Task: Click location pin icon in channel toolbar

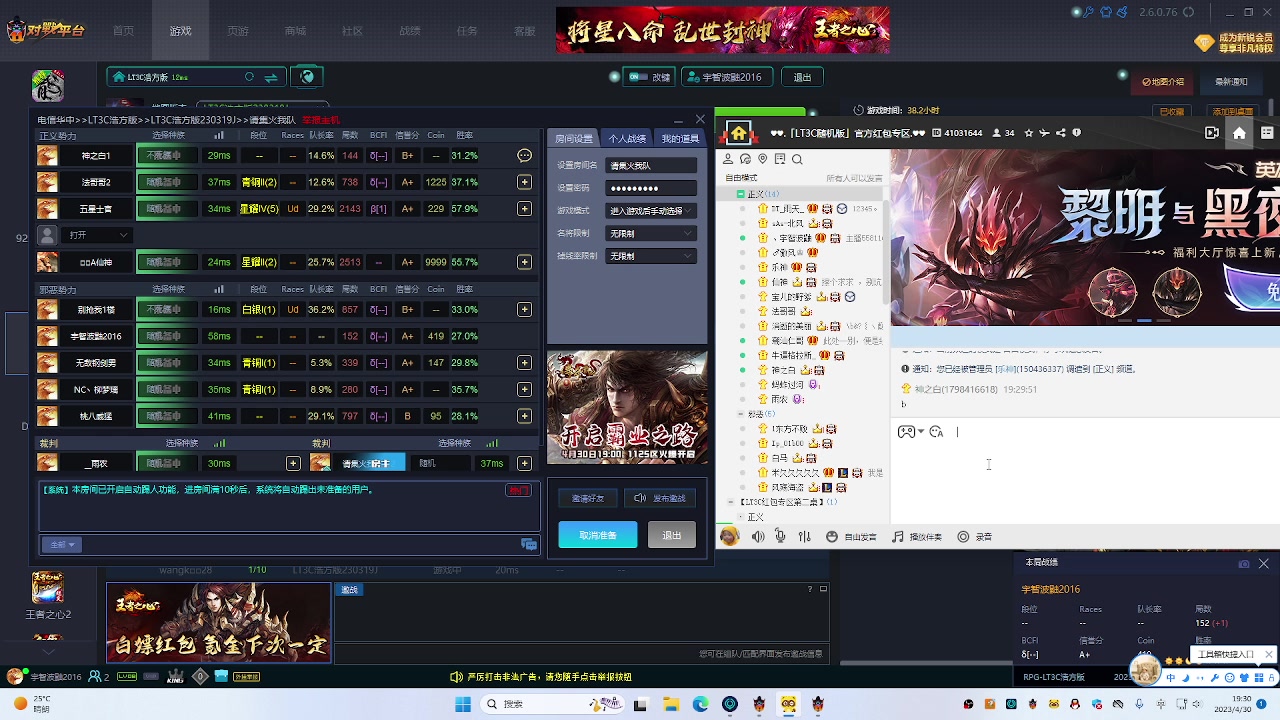Action: pyautogui.click(x=762, y=159)
